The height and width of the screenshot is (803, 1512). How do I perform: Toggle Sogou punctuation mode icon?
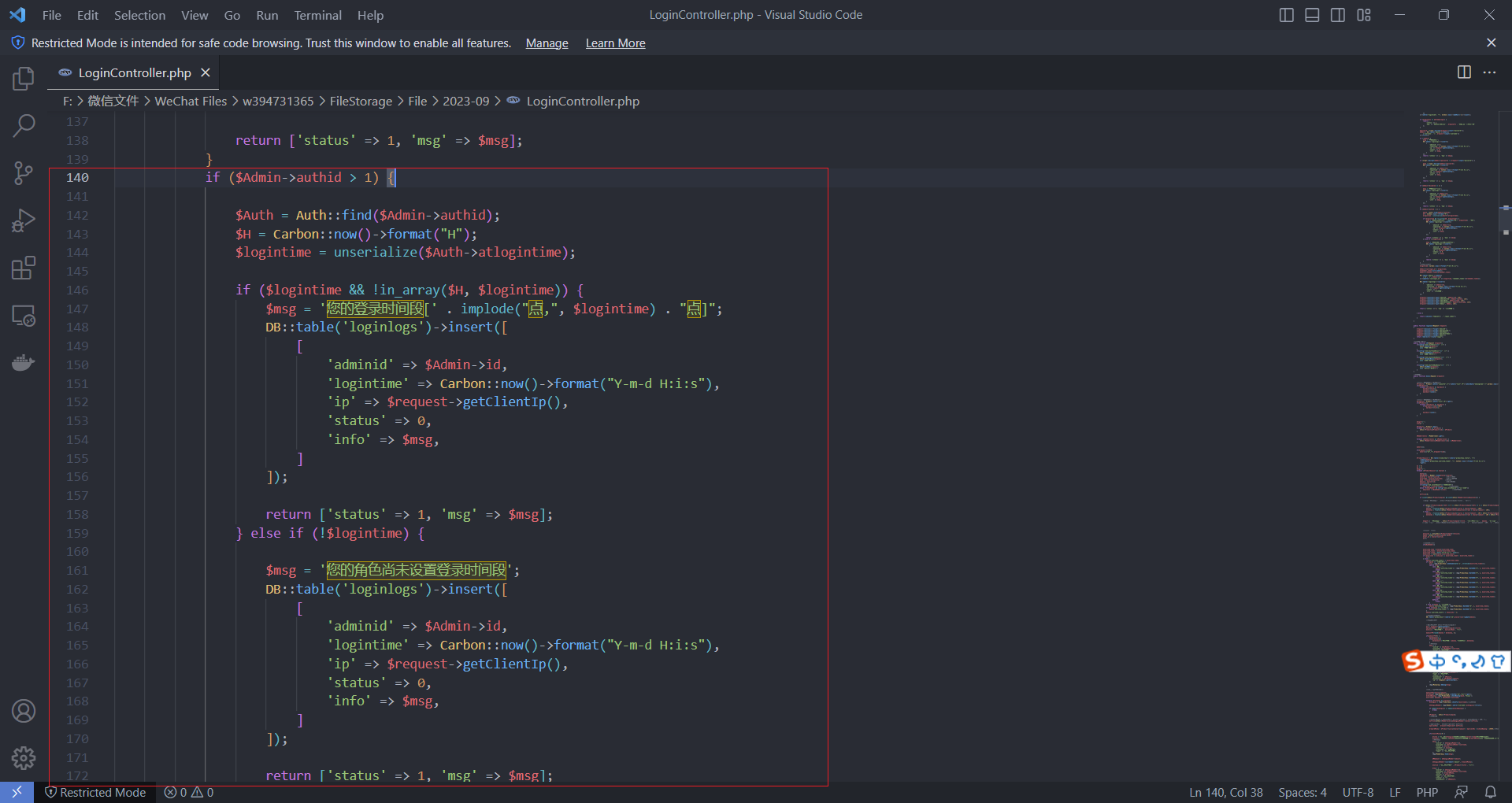[x=1458, y=662]
